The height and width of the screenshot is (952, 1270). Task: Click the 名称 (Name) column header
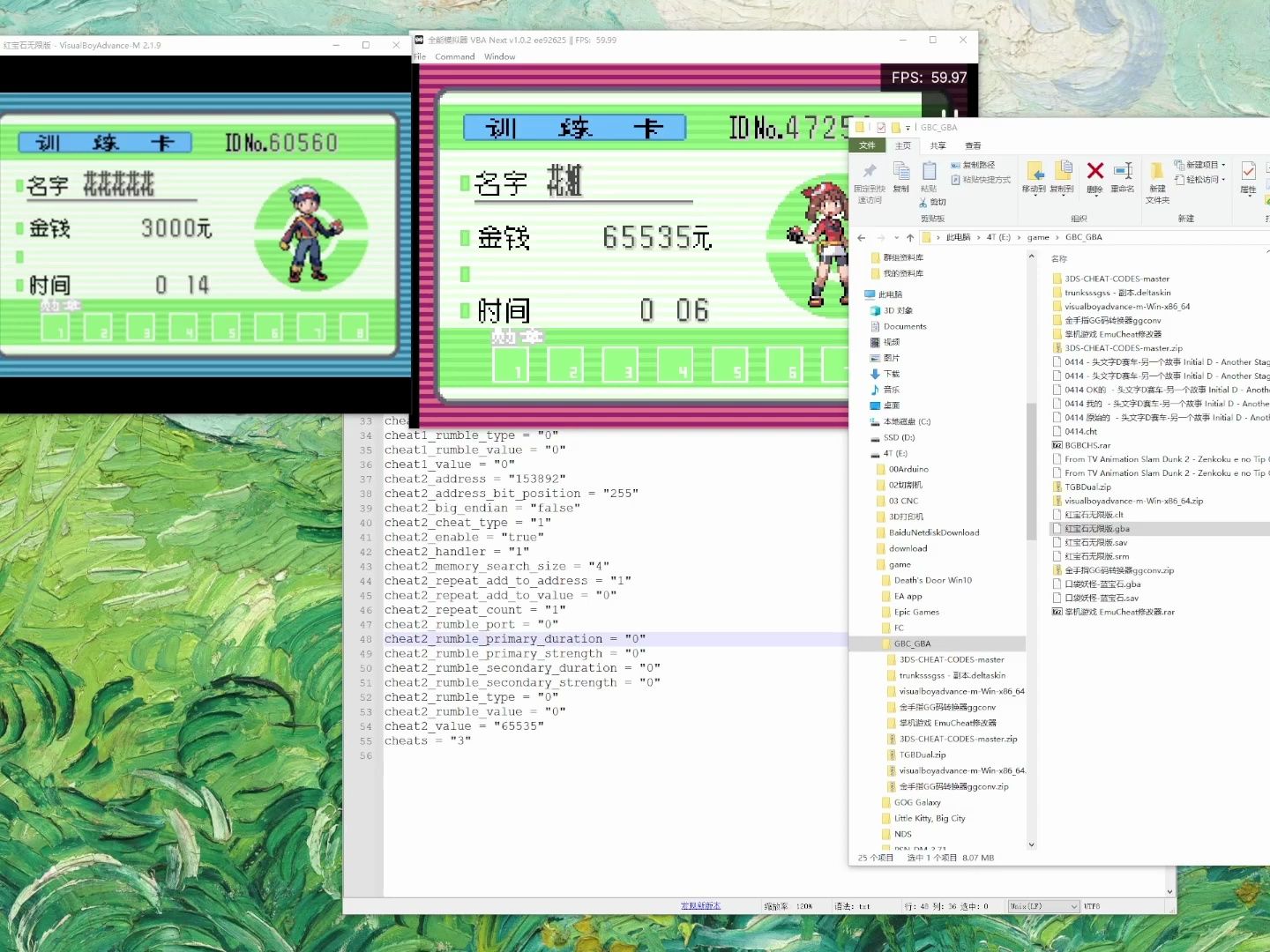tap(1059, 259)
